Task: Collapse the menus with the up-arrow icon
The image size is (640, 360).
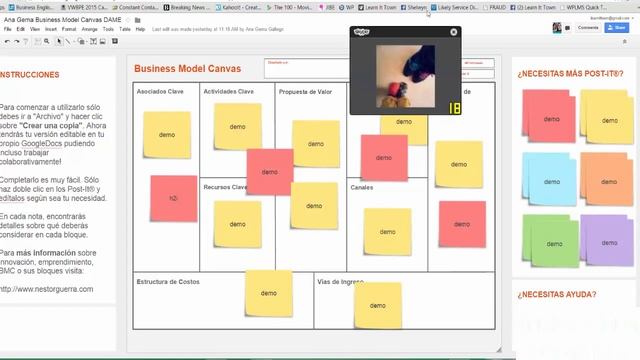Action: (x=624, y=41)
